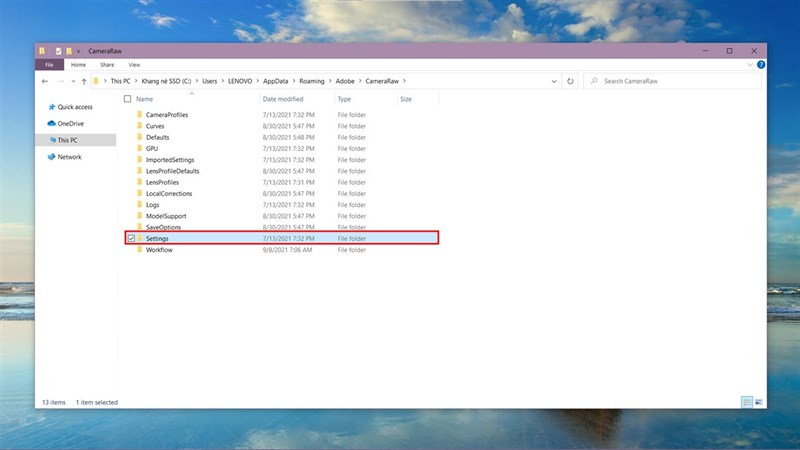Click Khang nè SSD (C:) breadcrumb
This screenshot has width=800, height=450.
[166, 81]
